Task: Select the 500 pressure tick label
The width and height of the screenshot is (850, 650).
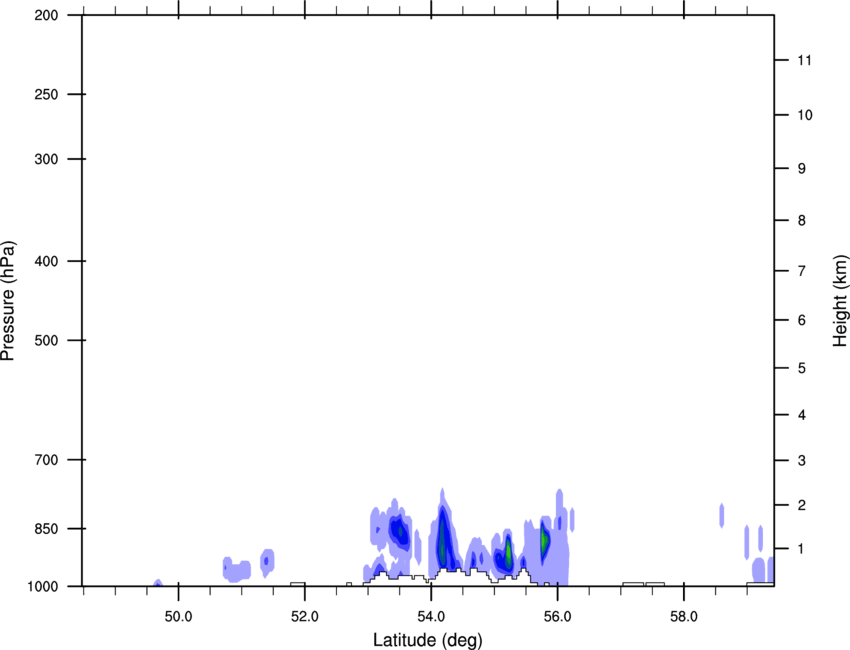Action: pyautogui.click(x=46, y=340)
